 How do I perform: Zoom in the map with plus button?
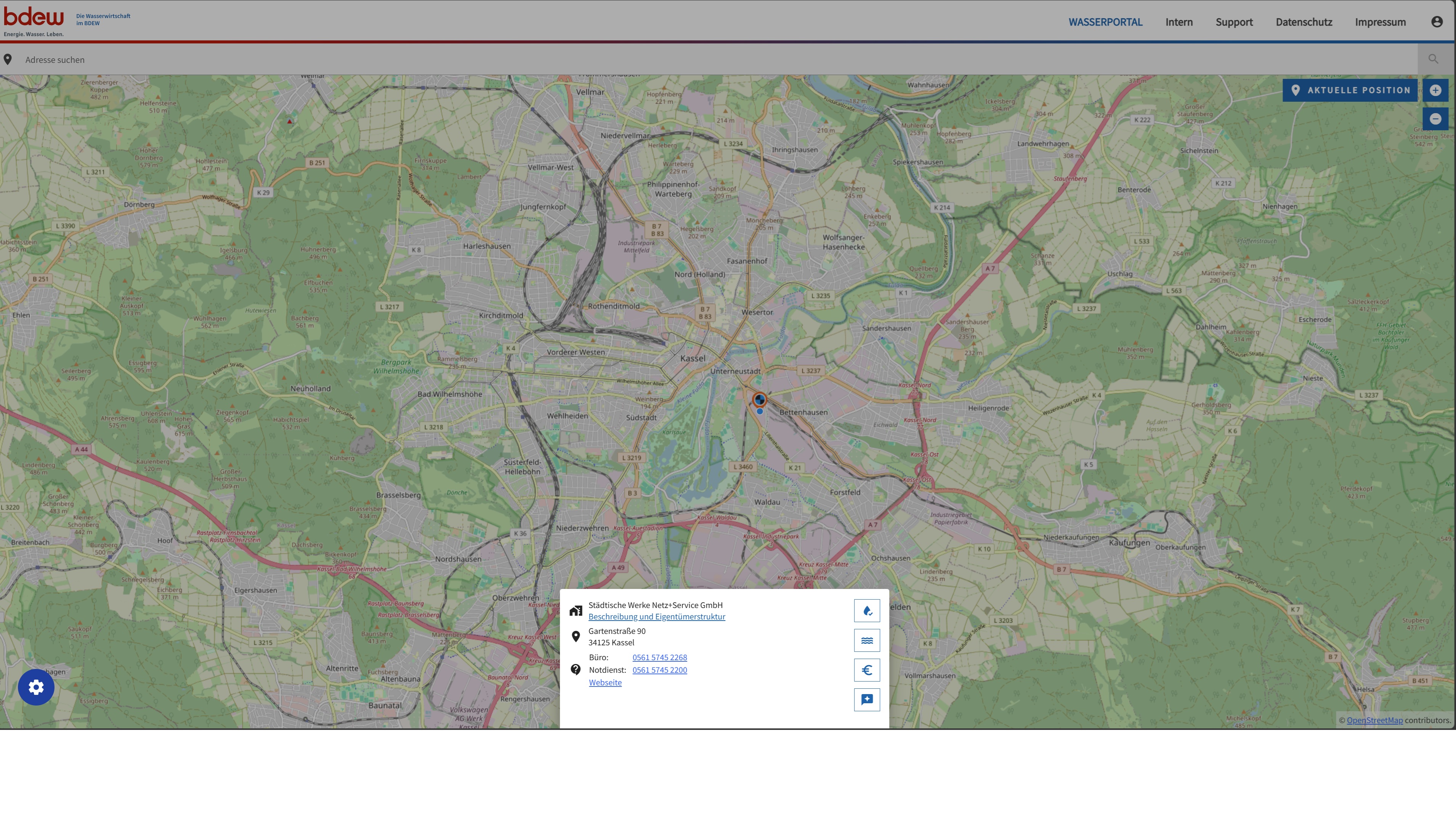(x=1435, y=90)
